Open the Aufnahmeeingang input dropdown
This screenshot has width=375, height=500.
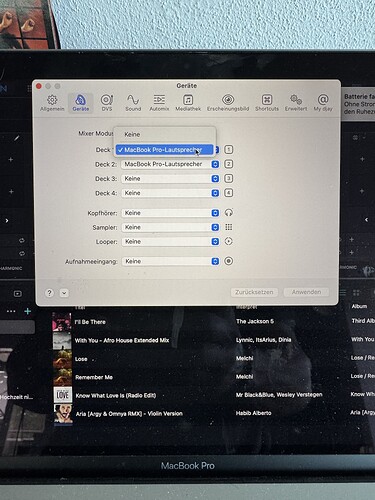click(170, 261)
